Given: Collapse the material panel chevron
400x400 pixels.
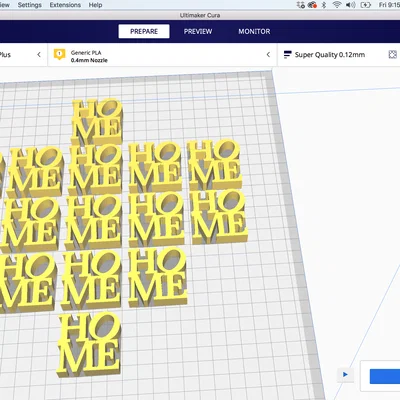Looking at the screenshot, I should click(268, 55).
